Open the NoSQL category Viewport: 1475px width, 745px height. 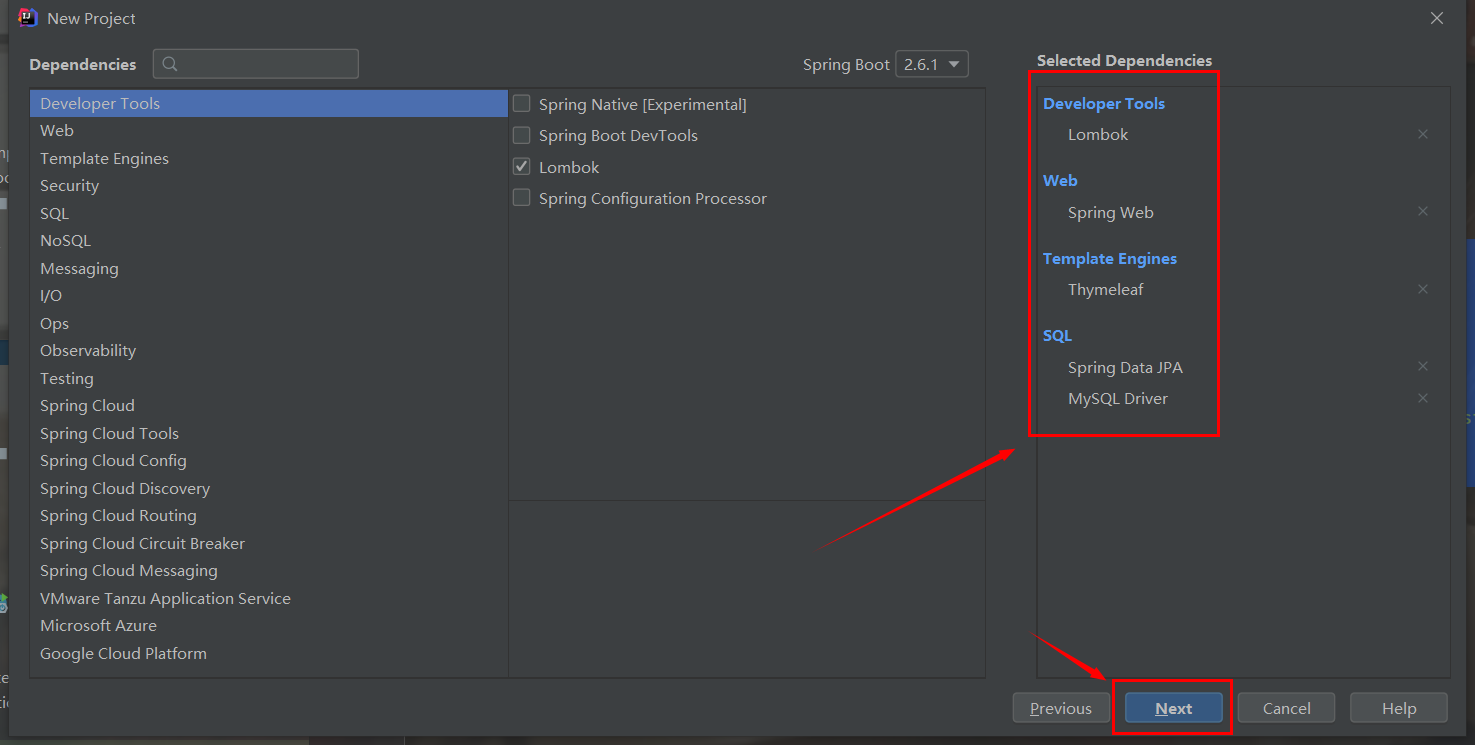(x=269, y=241)
